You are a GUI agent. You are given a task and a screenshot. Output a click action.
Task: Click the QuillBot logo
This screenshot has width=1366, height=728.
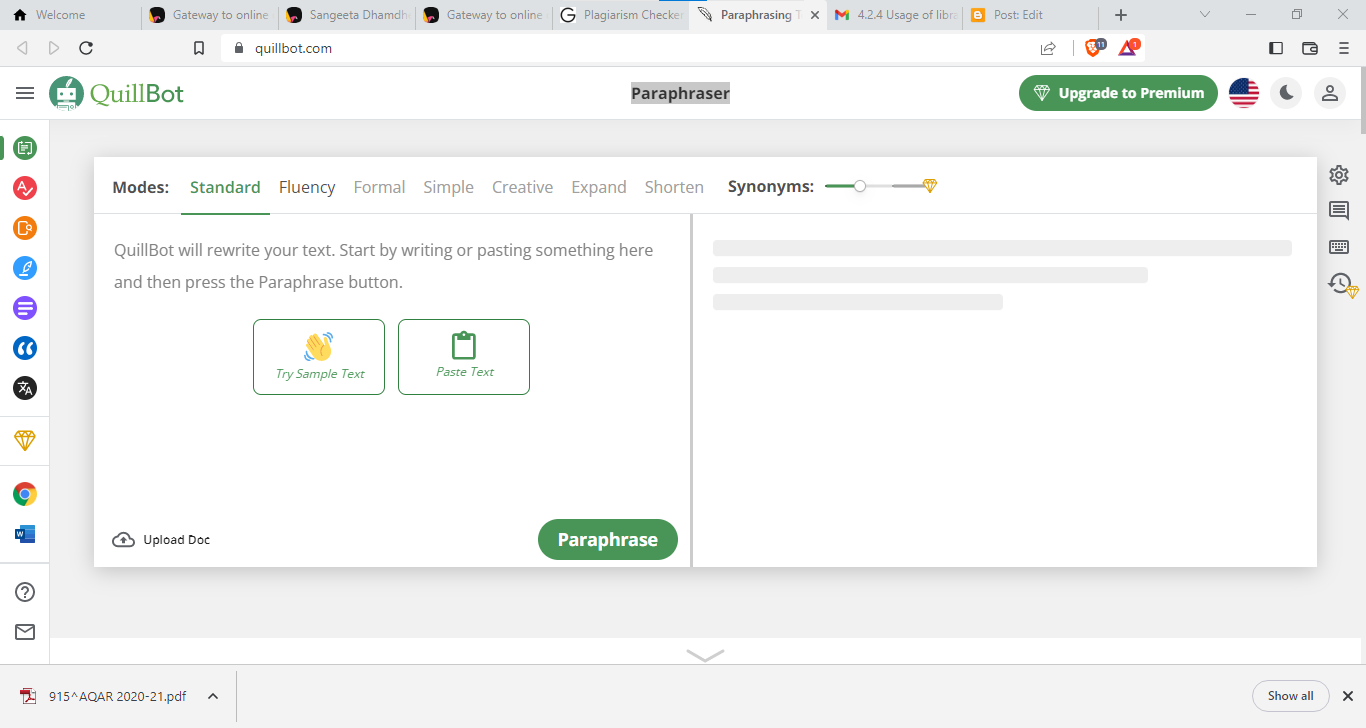click(117, 93)
